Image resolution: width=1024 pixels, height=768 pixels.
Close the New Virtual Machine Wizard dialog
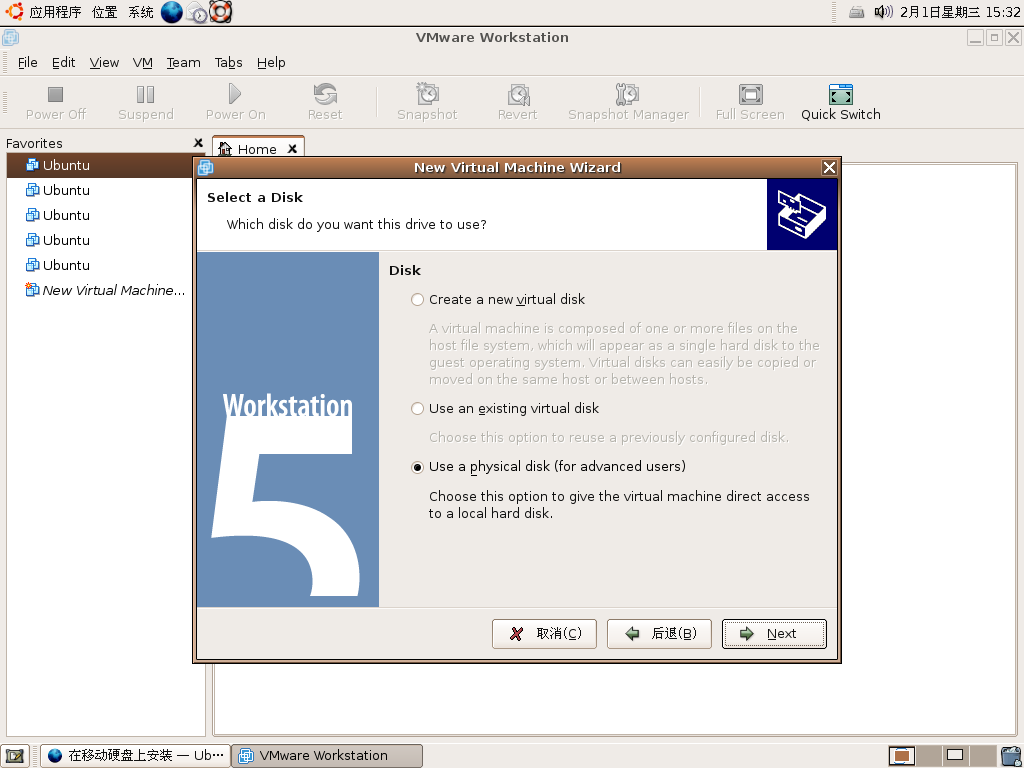[829, 168]
